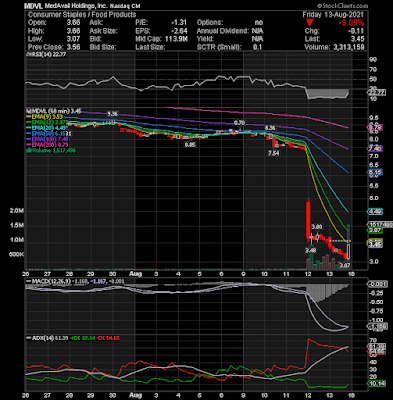The height and width of the screenshot is (400, 393).
Task: Click the blue EMA(50) legend line marker
Action: (29, 133)
